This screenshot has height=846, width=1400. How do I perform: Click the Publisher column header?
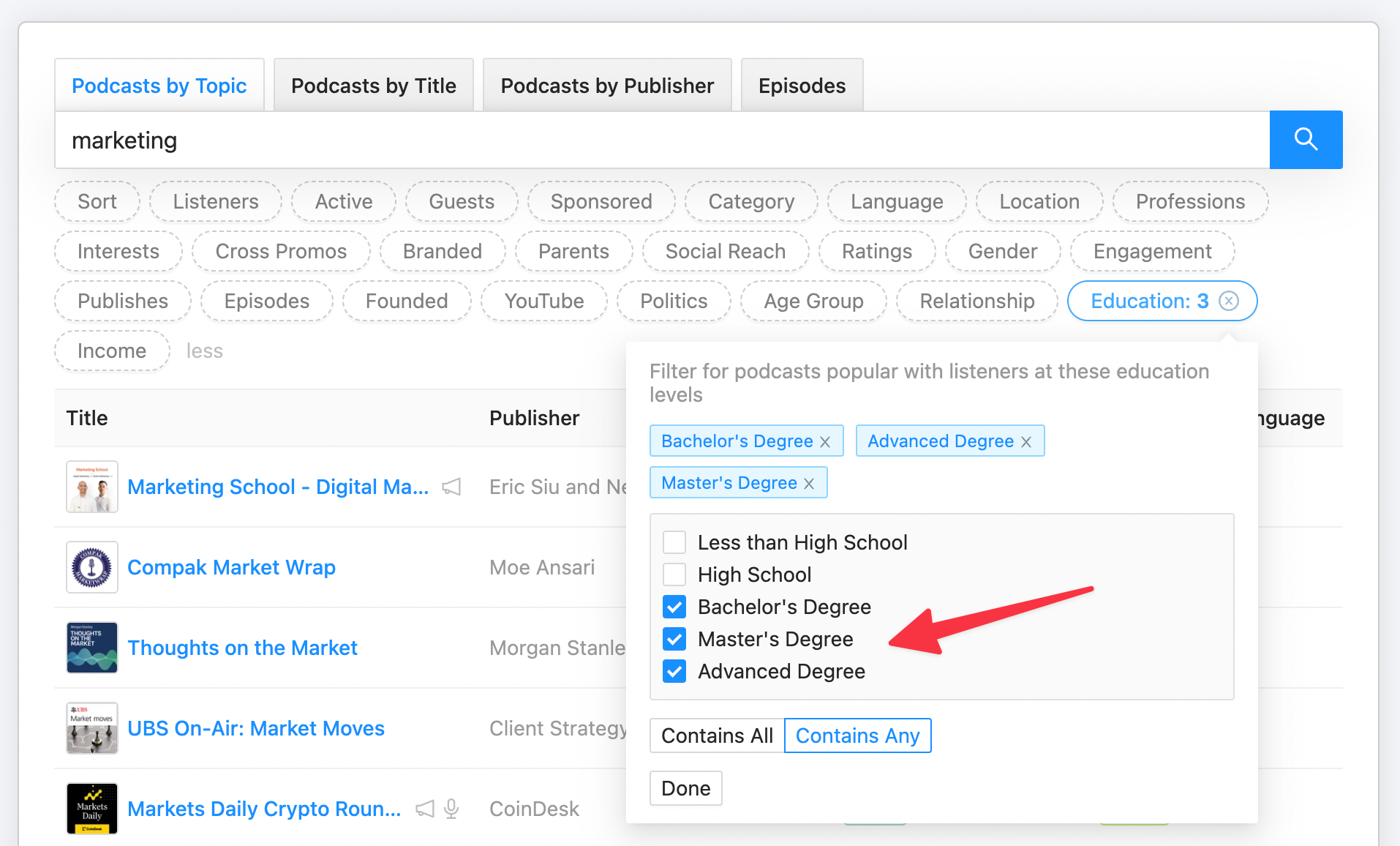click(x=534, y=418)
